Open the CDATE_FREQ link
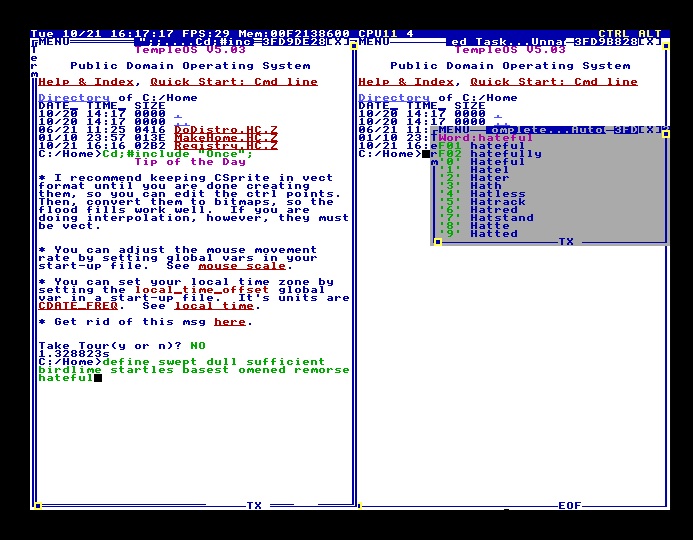This screenshot has width=693, height=540. (x=78, y=306)
